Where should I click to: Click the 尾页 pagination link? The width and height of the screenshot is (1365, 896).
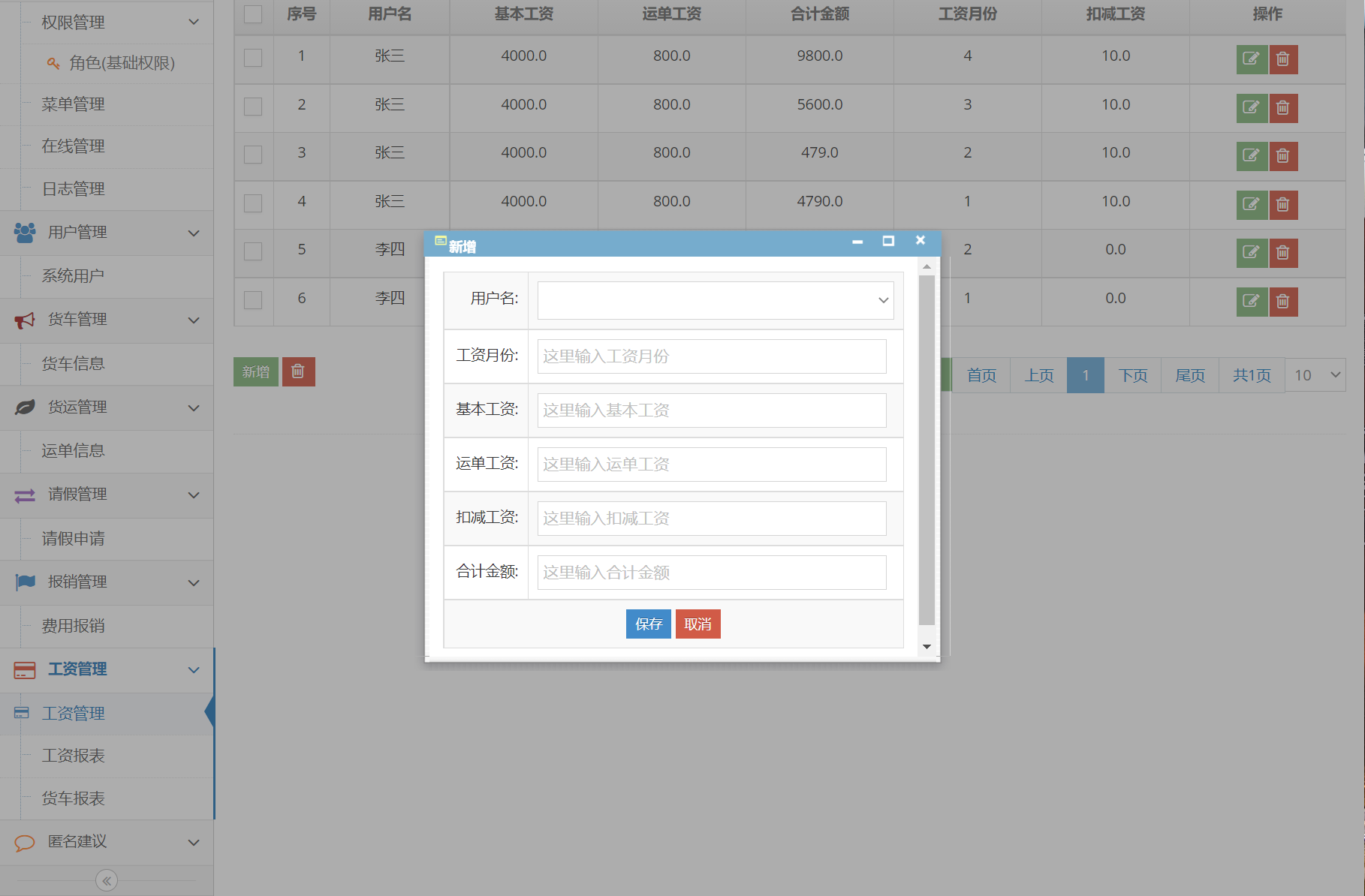1189,374
